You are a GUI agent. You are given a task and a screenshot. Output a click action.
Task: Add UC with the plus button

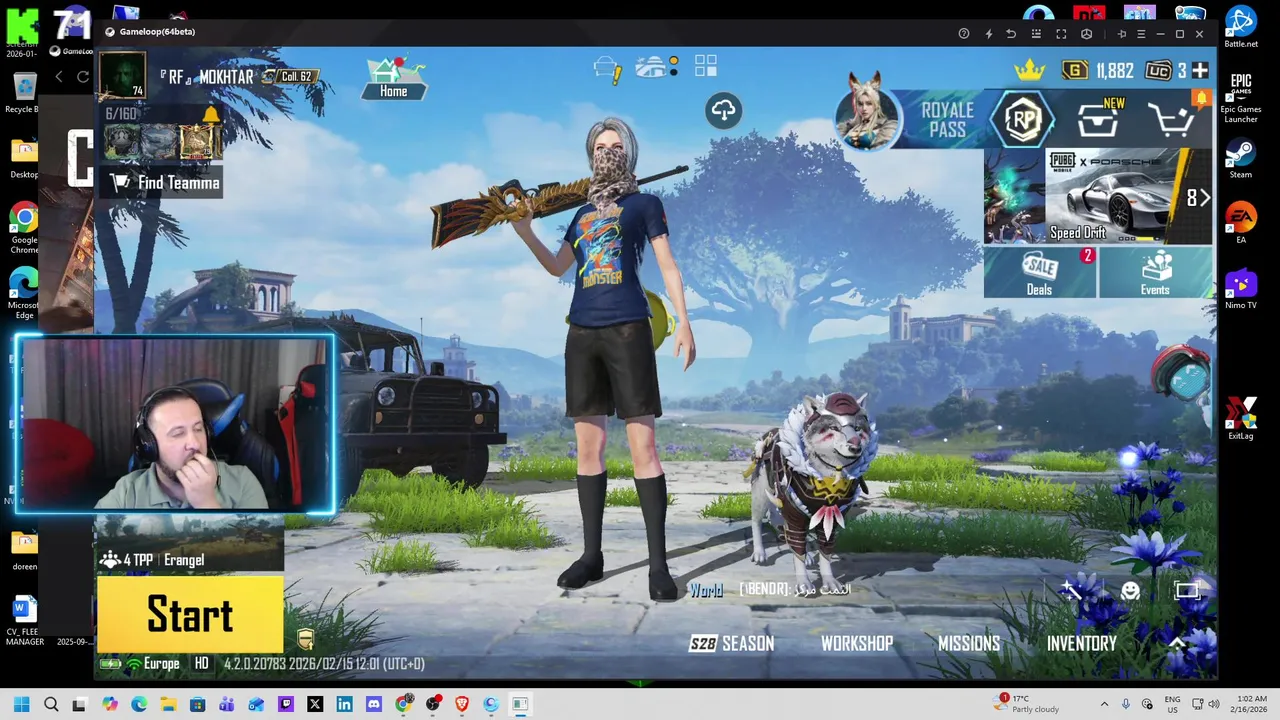click(x=1200, y=70)
